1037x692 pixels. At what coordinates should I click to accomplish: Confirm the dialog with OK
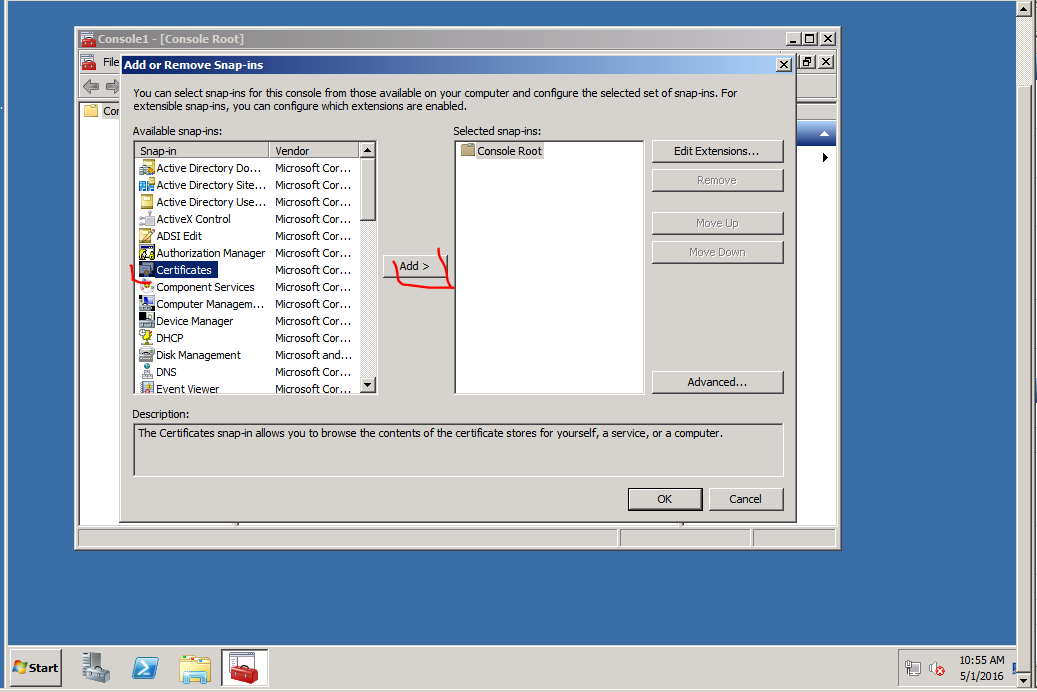[665, 499]
